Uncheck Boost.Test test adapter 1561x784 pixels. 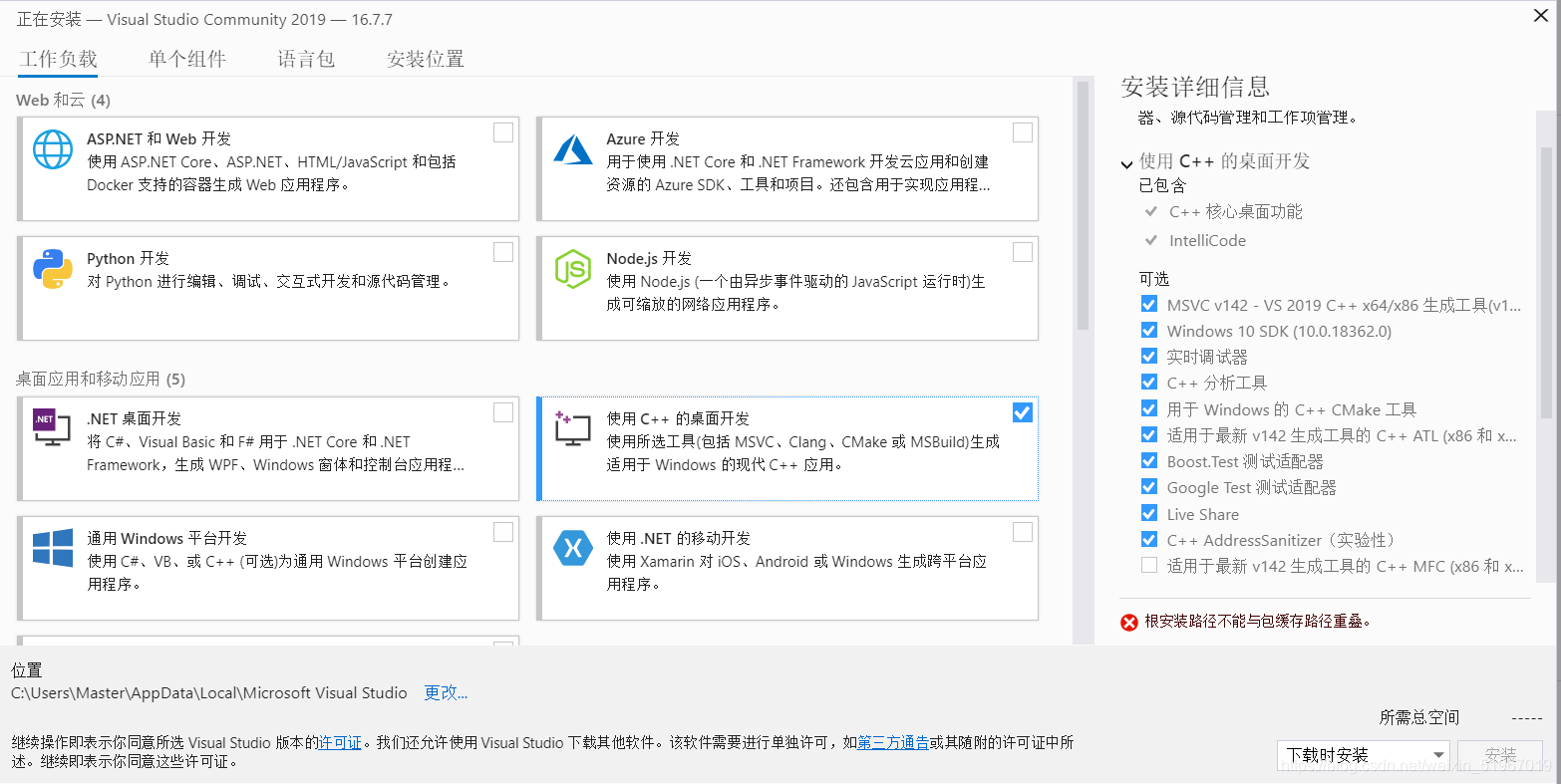[x=1149, y=460]
